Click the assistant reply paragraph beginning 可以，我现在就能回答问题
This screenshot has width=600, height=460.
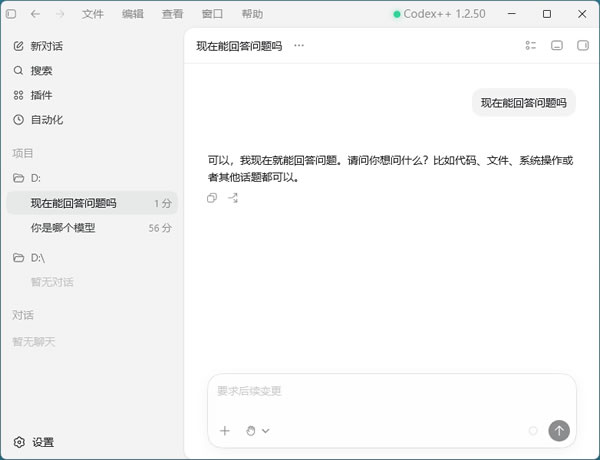[x=390, y=169]
